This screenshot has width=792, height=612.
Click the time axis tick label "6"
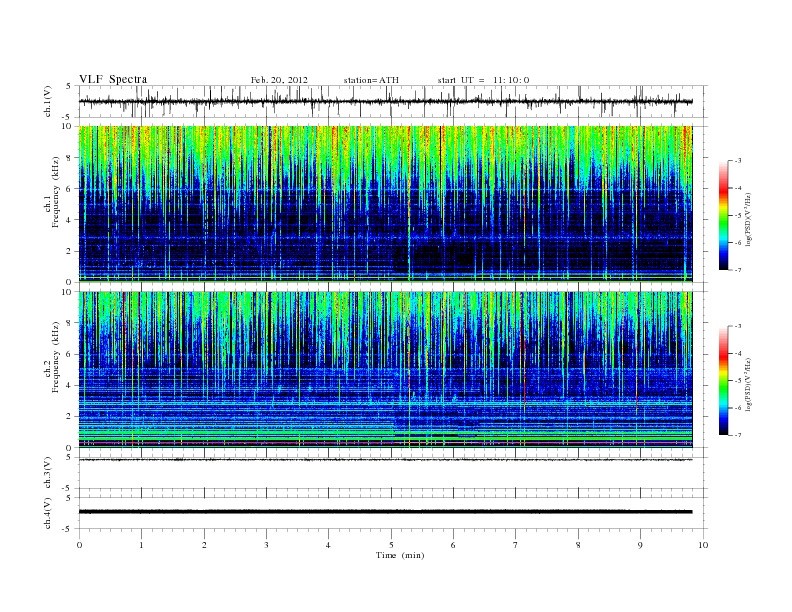[x=454, y=545]
